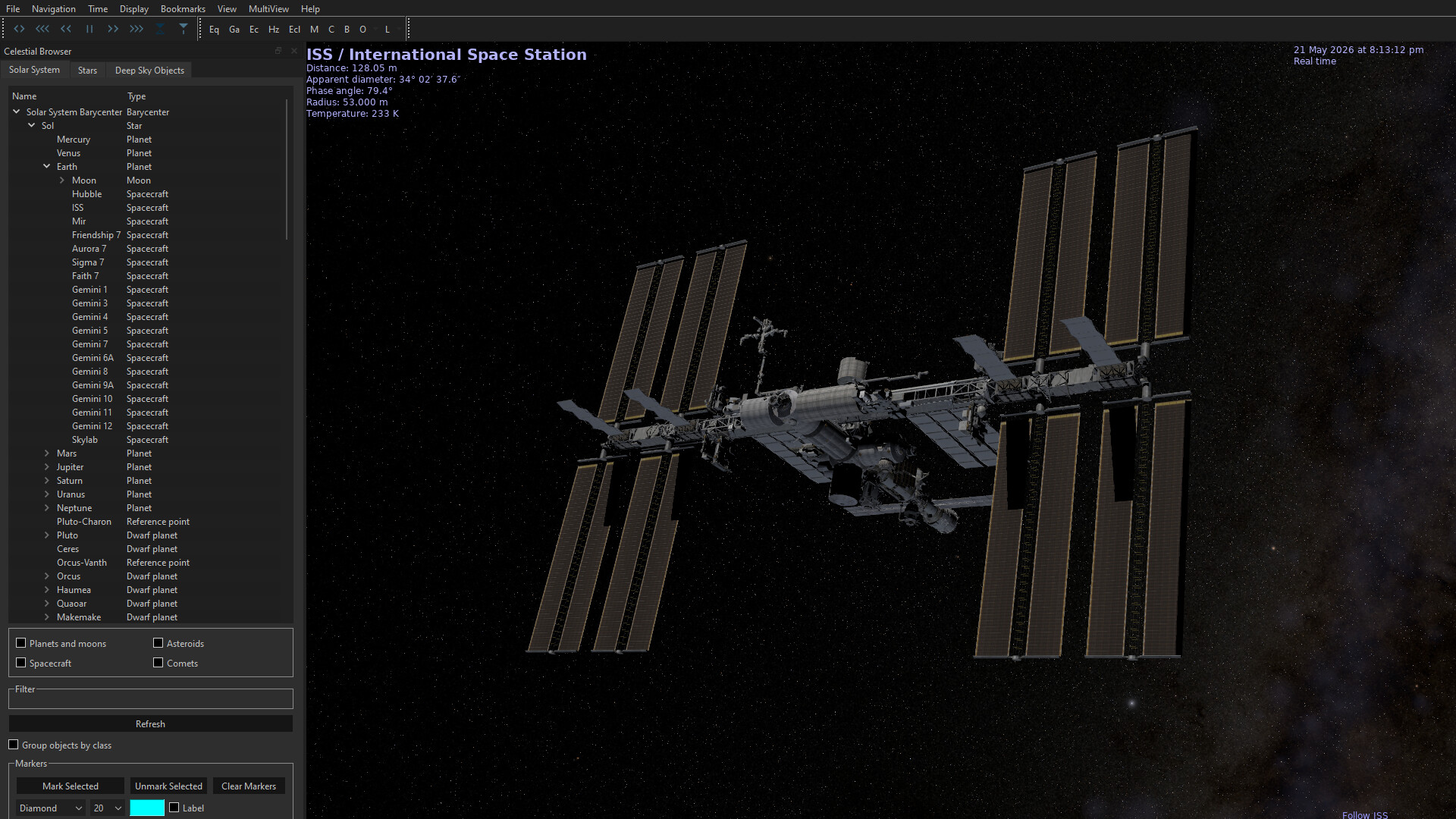
Task: Click the Unmark Selected button
Action: coord(168,786)
